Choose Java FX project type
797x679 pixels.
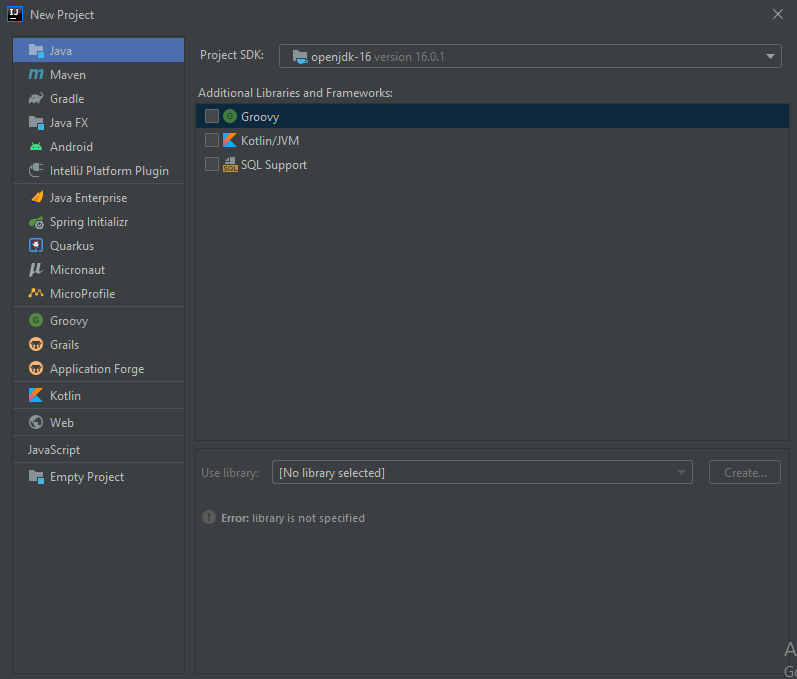[x=69, y=123]
